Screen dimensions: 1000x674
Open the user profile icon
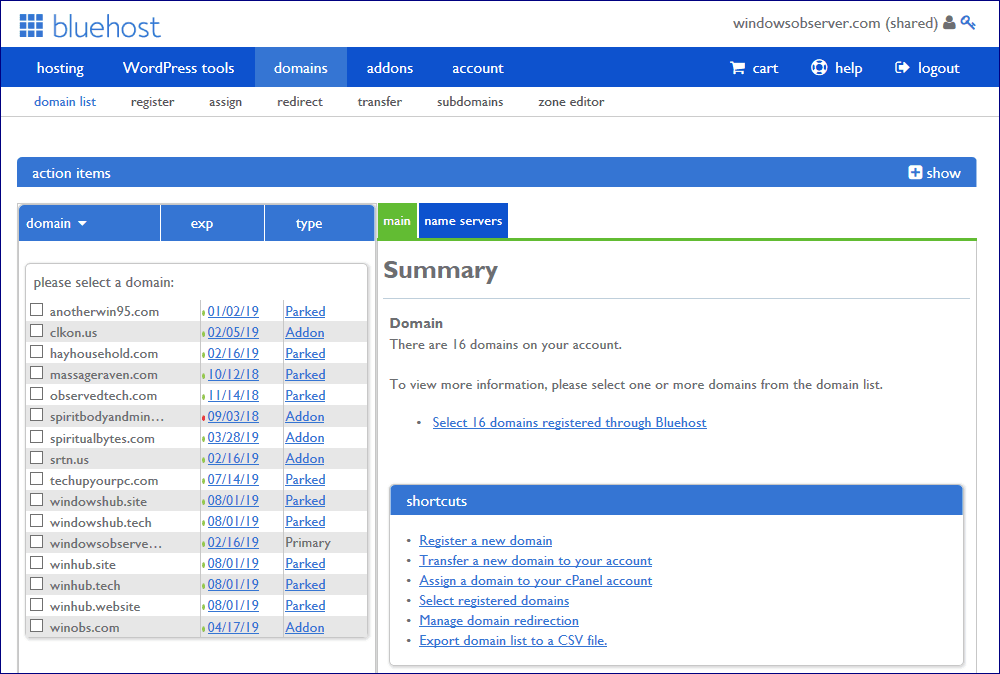tap(949, 23)
